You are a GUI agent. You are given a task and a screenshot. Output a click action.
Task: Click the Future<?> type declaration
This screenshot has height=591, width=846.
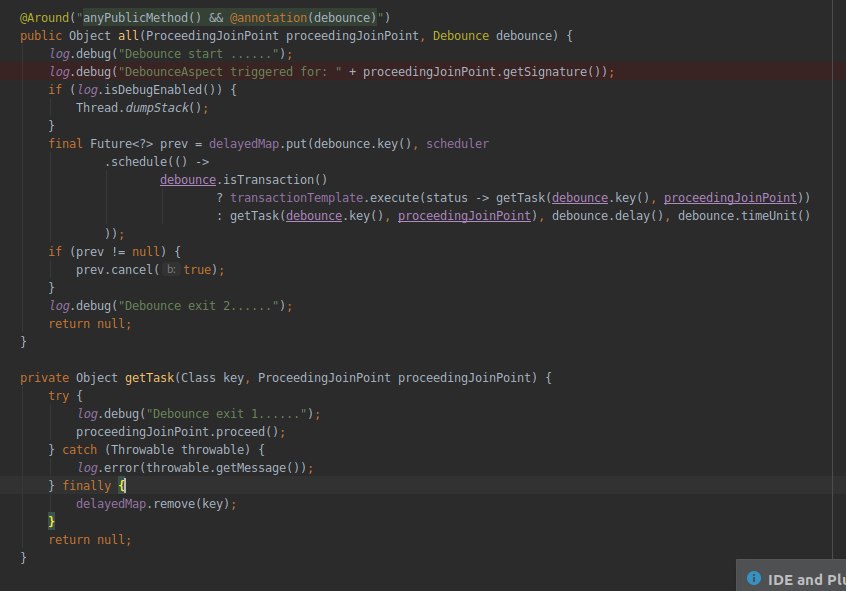pyautogui.click(x=121, y=144)
